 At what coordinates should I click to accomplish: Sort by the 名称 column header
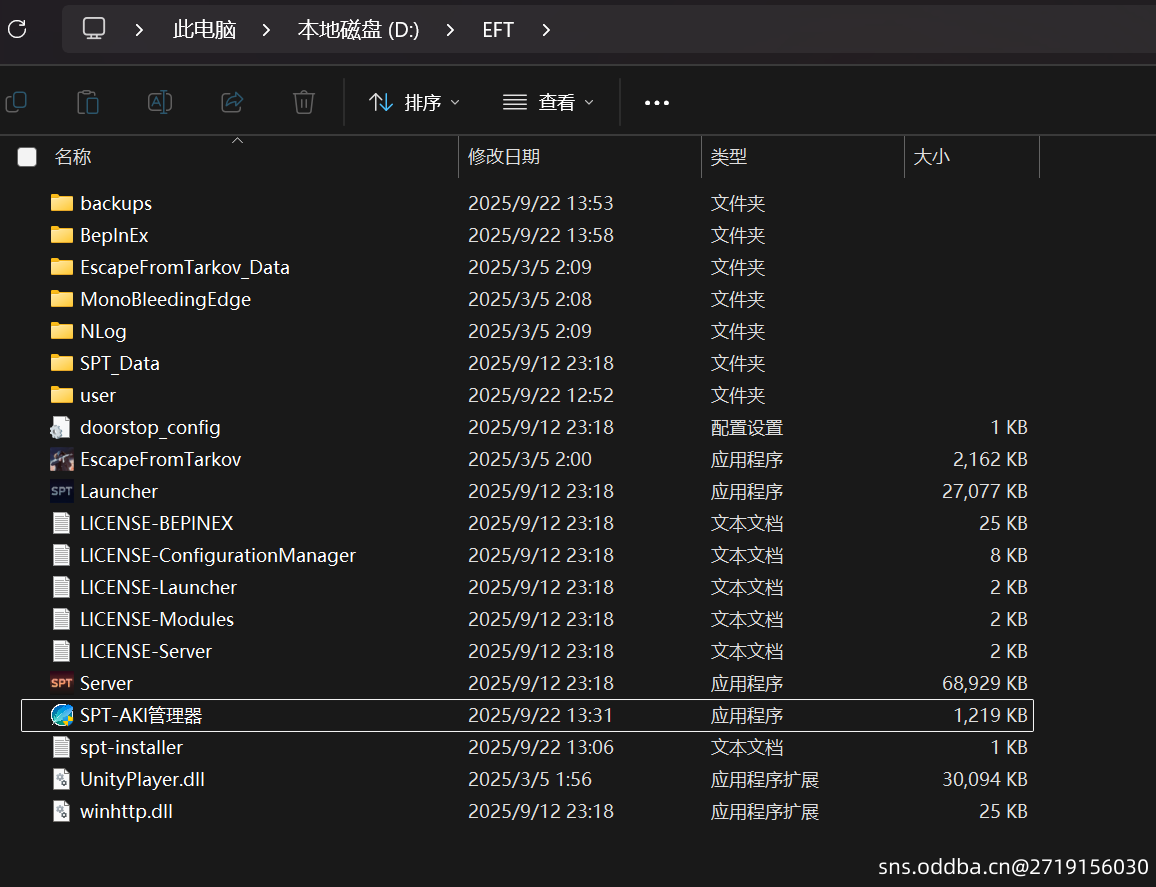coord(73,156)
